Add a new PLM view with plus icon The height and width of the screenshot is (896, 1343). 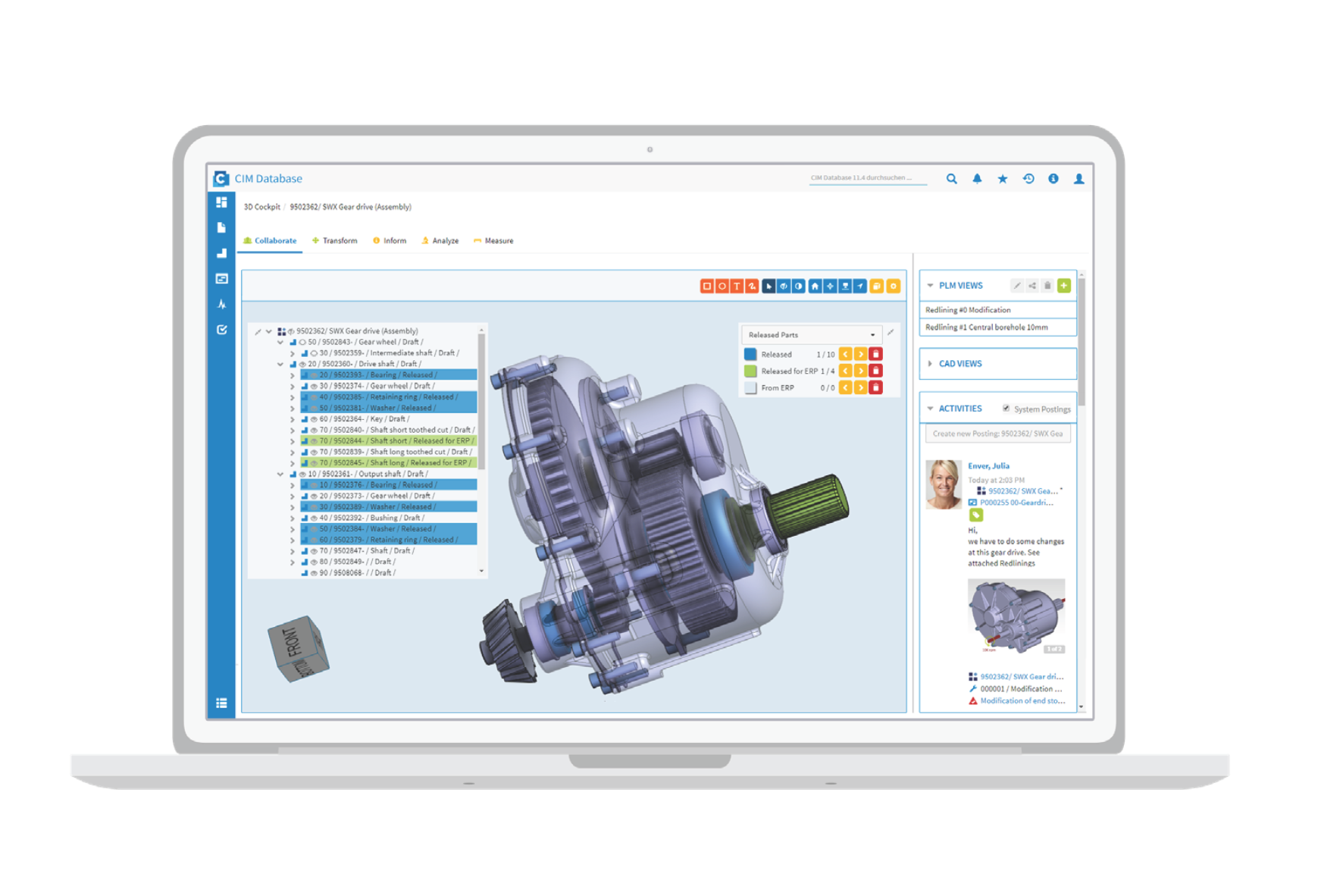(x=1064, y=285)
